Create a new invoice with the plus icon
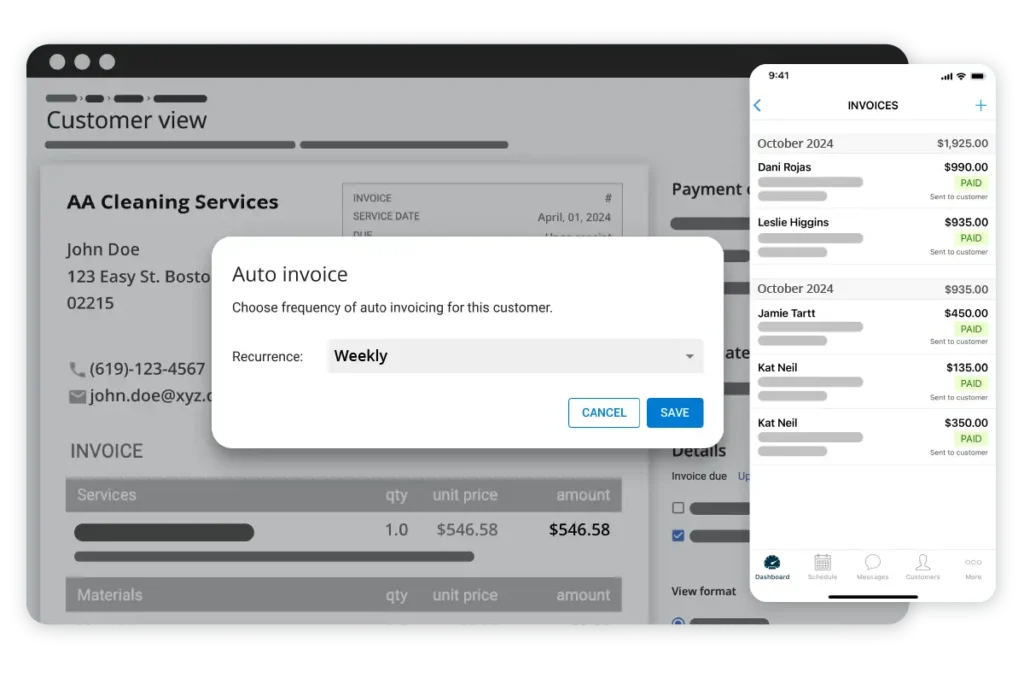The height and width of the screenshot is (678, 1024). pos(981,105)
